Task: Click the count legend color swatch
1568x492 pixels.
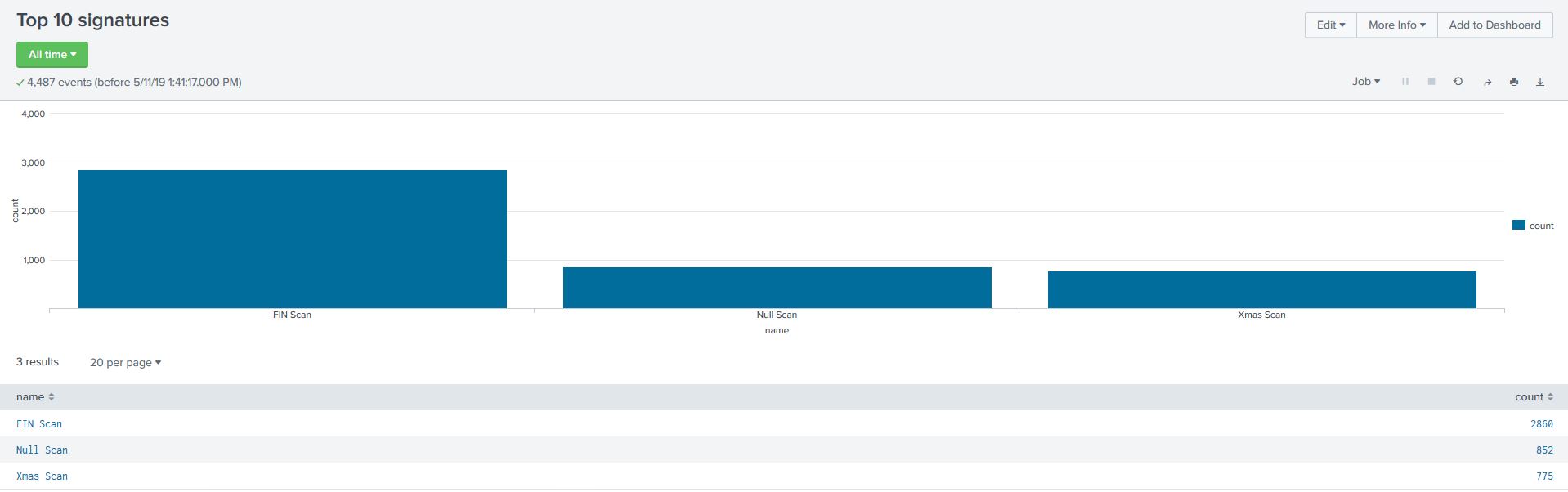Action: coord(1519,226)
